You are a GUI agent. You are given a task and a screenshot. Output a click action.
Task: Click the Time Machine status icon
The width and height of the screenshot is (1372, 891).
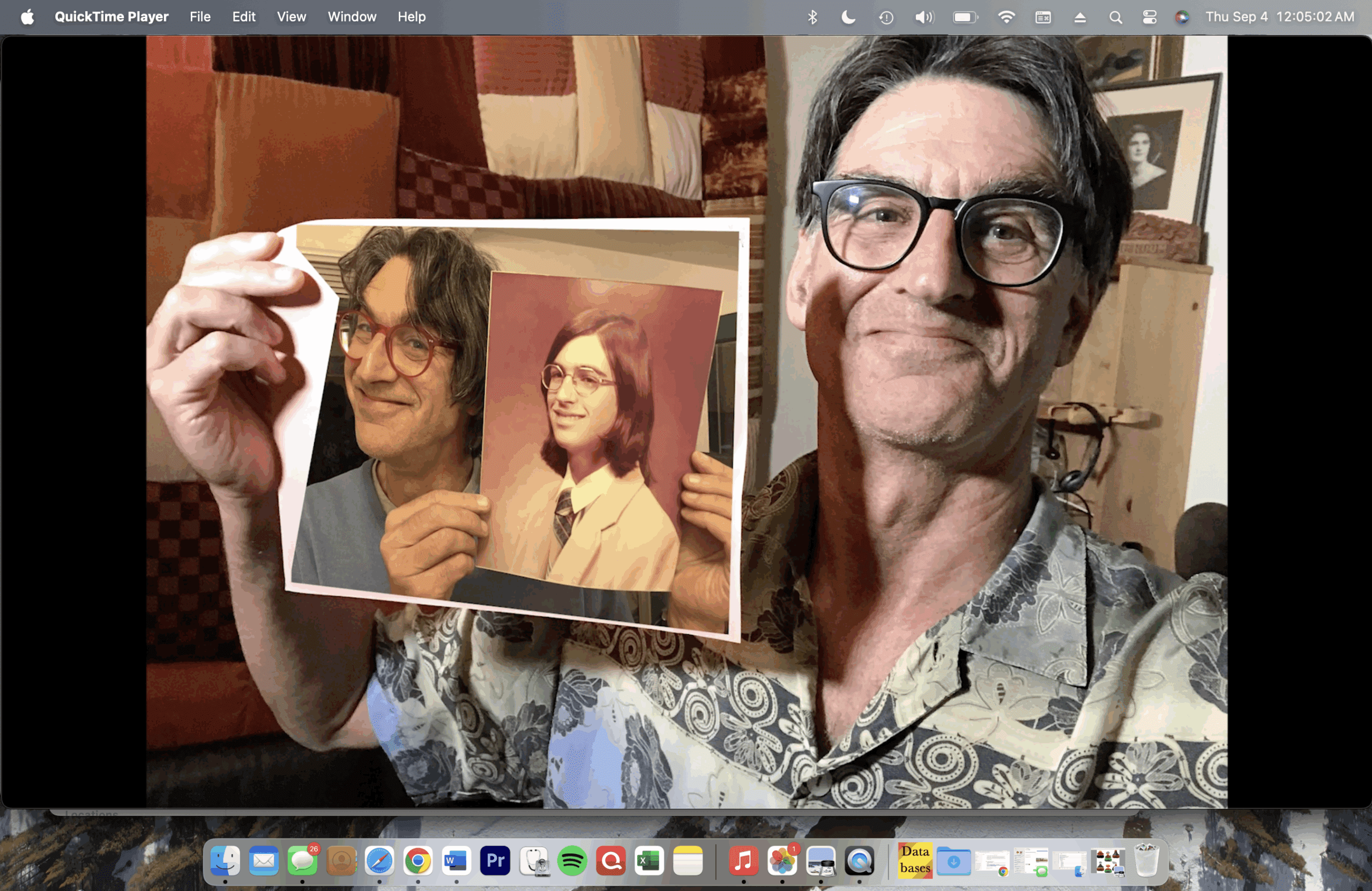(886, 17)
